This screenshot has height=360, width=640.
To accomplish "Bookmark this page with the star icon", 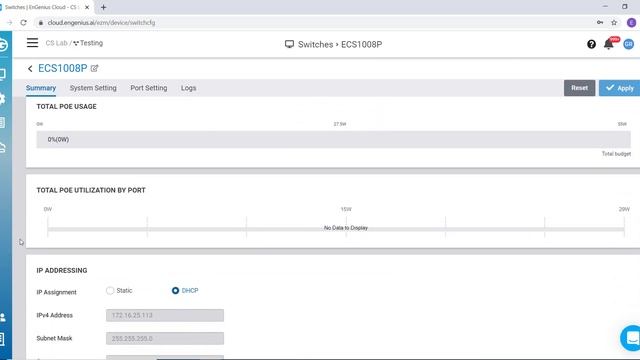I will [614, 23].
